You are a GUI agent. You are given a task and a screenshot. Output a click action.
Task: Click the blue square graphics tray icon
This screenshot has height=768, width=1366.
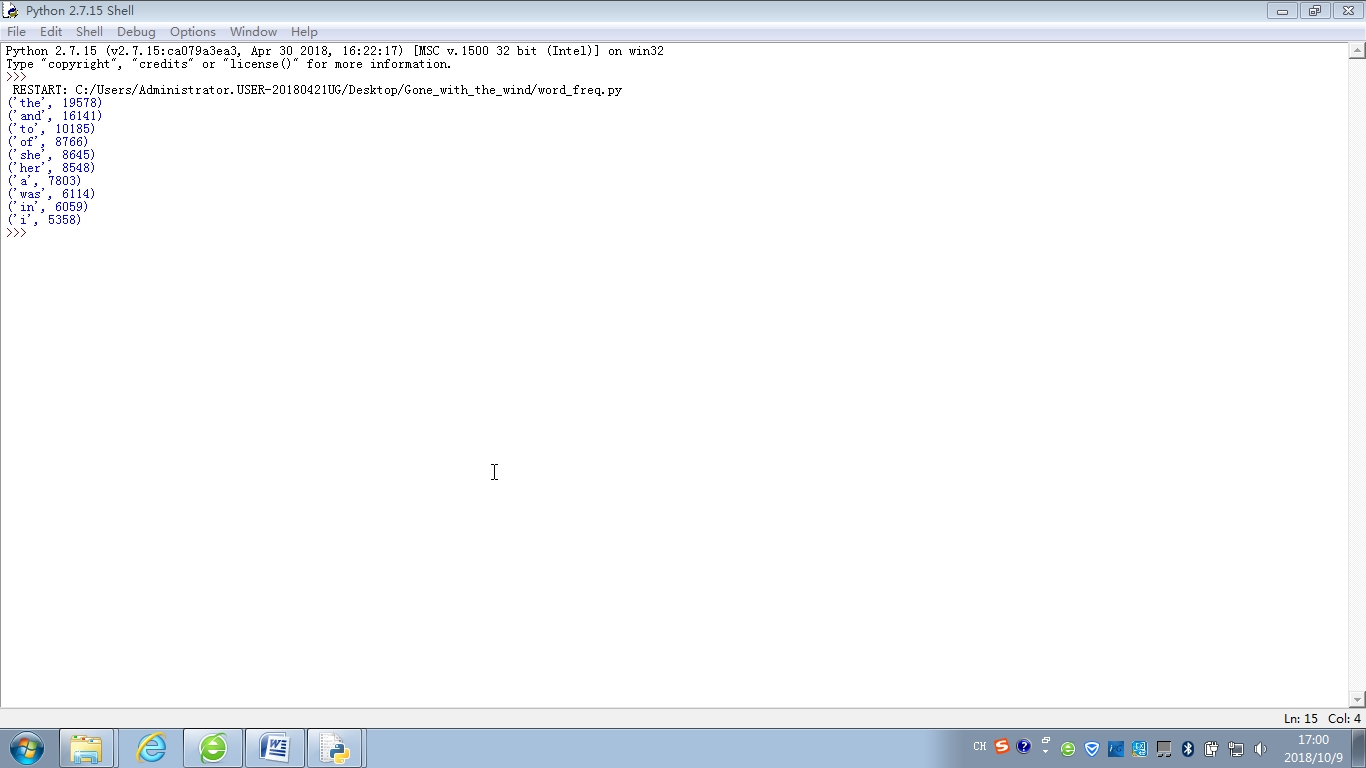tap(1116, 749)
